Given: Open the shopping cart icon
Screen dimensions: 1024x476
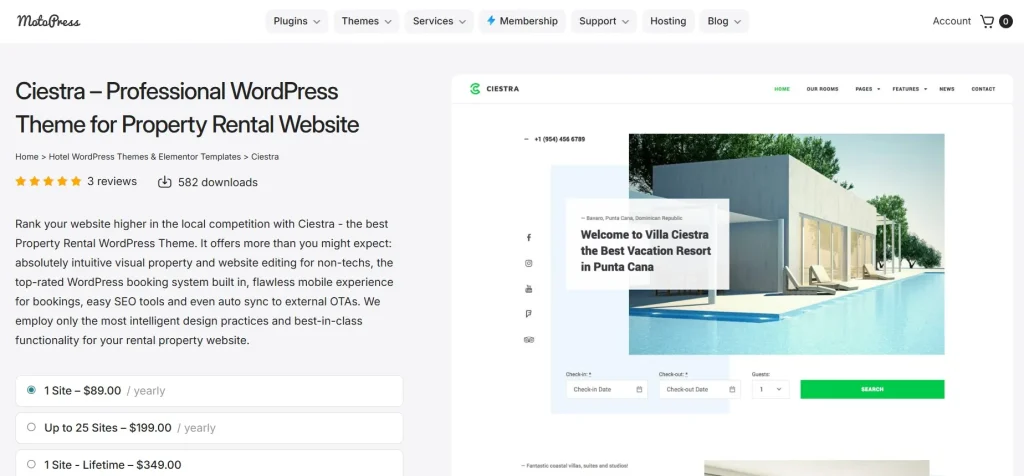Looking at the screenshot, I should [987, 22].
